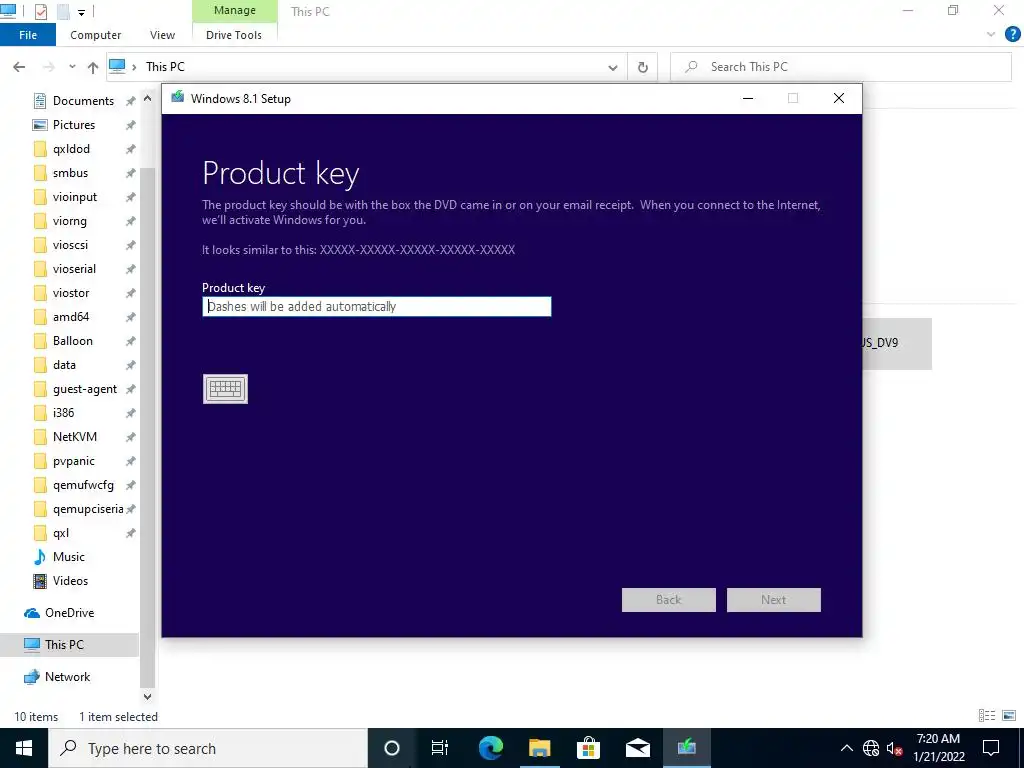Go back in Explorer navigation
The image size is (1024, 768).
[x=19, y=67]
